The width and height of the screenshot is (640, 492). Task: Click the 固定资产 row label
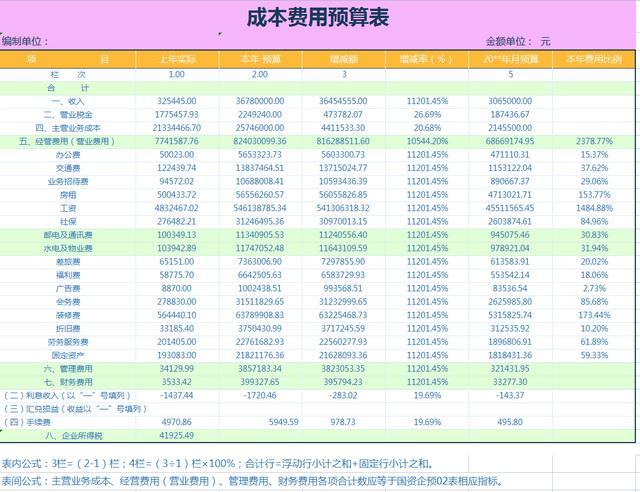68,356
